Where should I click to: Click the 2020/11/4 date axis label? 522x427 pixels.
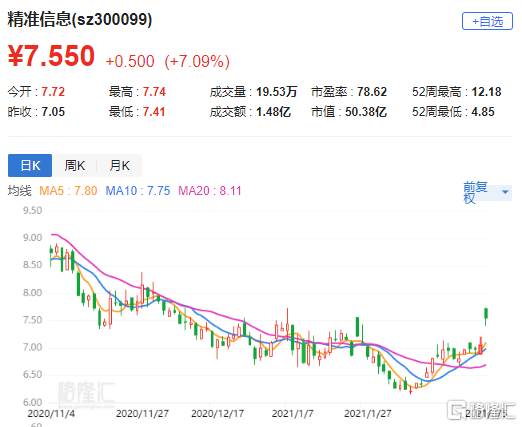pos(51,414)
